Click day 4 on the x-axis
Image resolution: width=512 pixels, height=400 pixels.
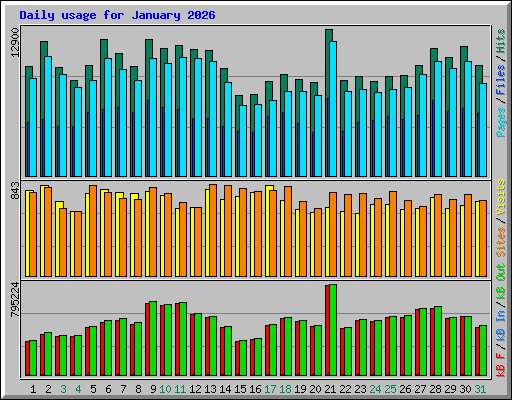pos(78,389)
